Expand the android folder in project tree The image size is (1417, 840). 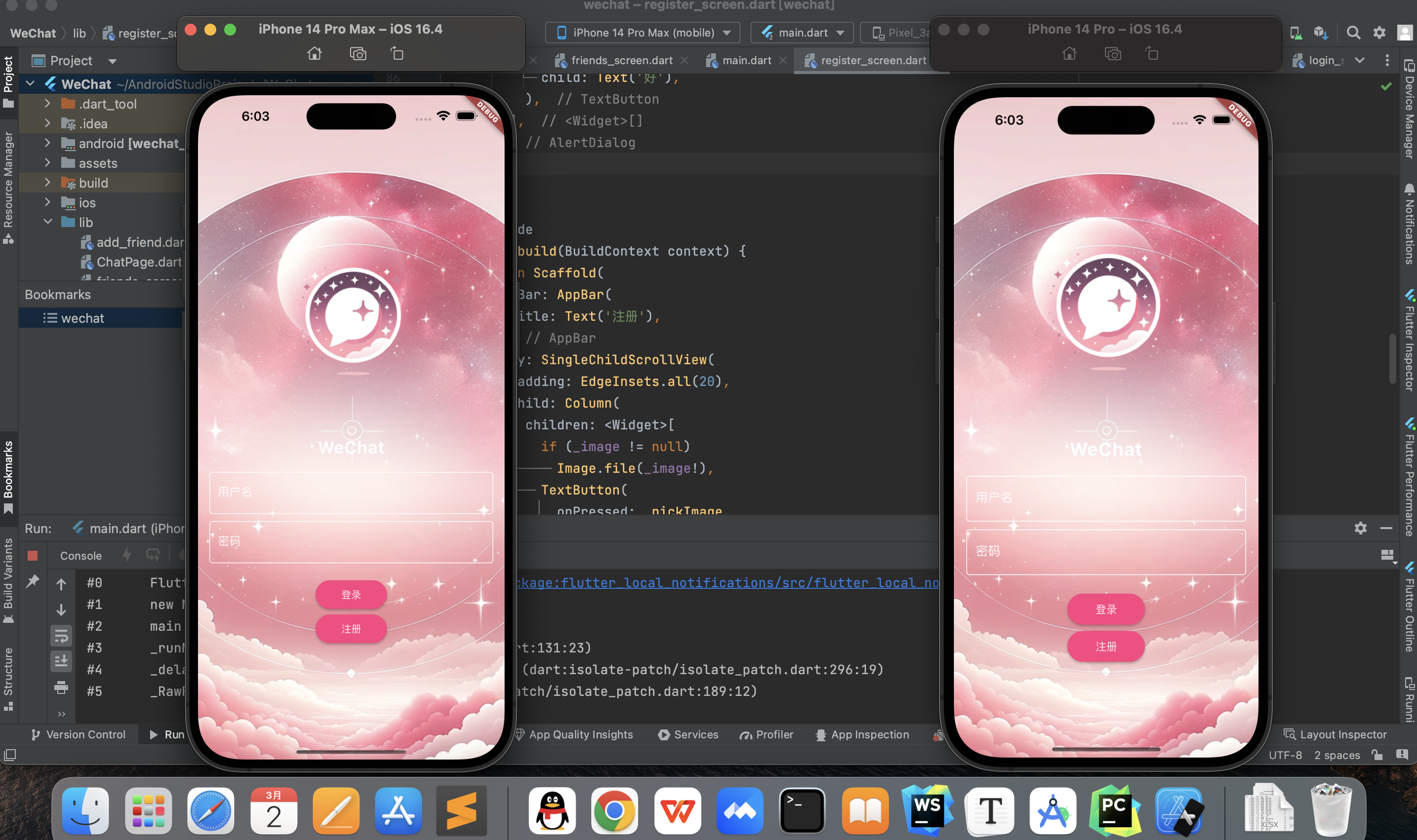[47, 143]
